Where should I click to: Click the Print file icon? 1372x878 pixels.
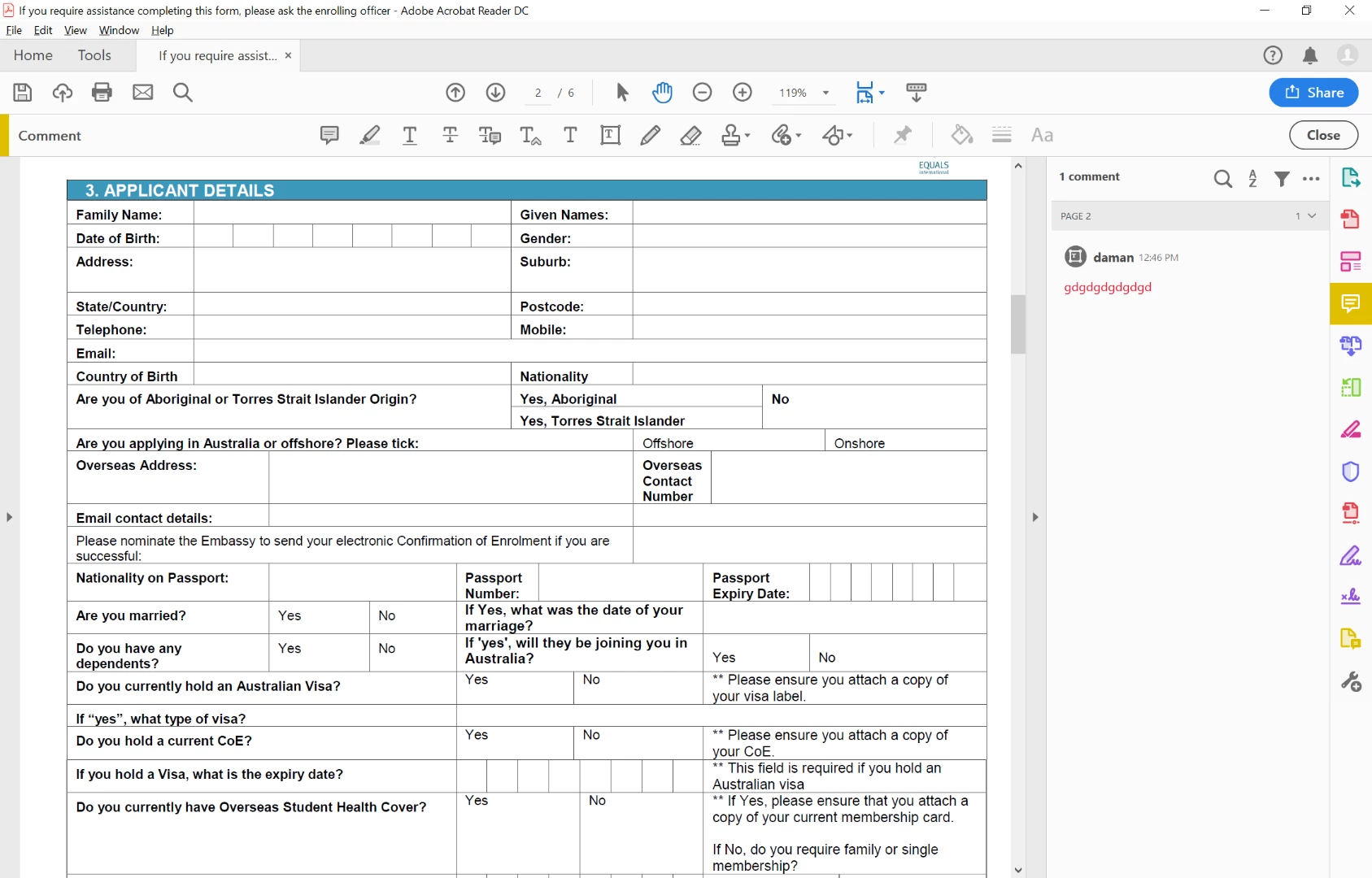pos(102,93)
